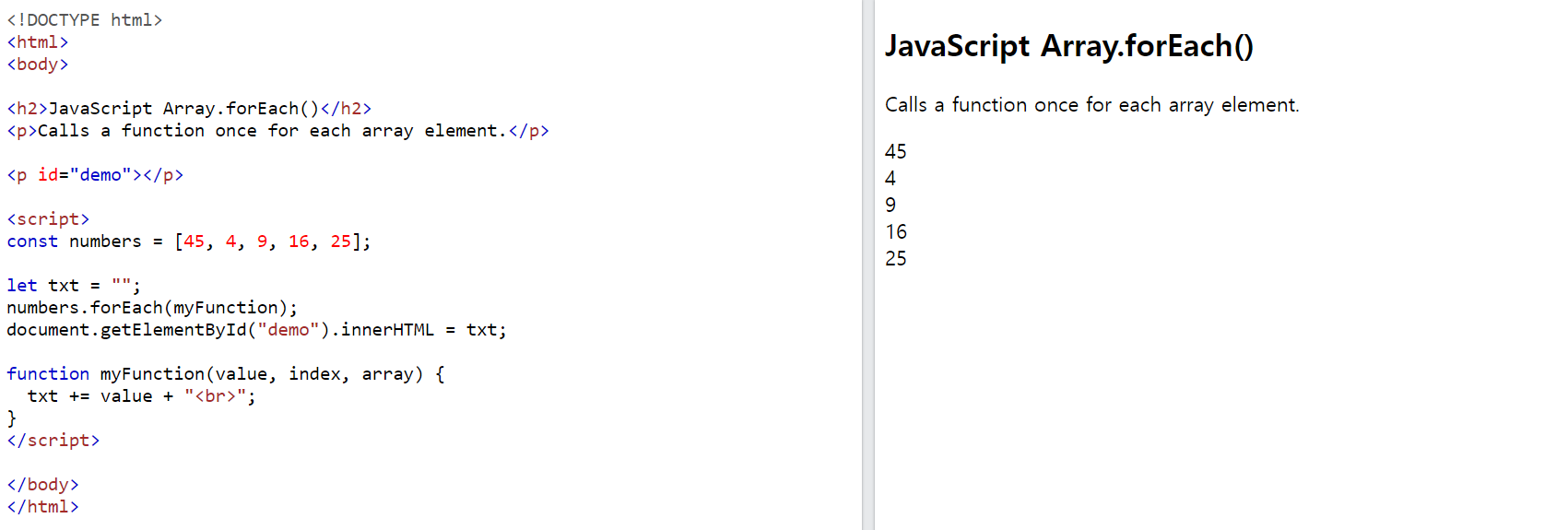This screenshot has width=1568, height=530.
Task: Click the <h2> heading code line
Action: point(189,108)
